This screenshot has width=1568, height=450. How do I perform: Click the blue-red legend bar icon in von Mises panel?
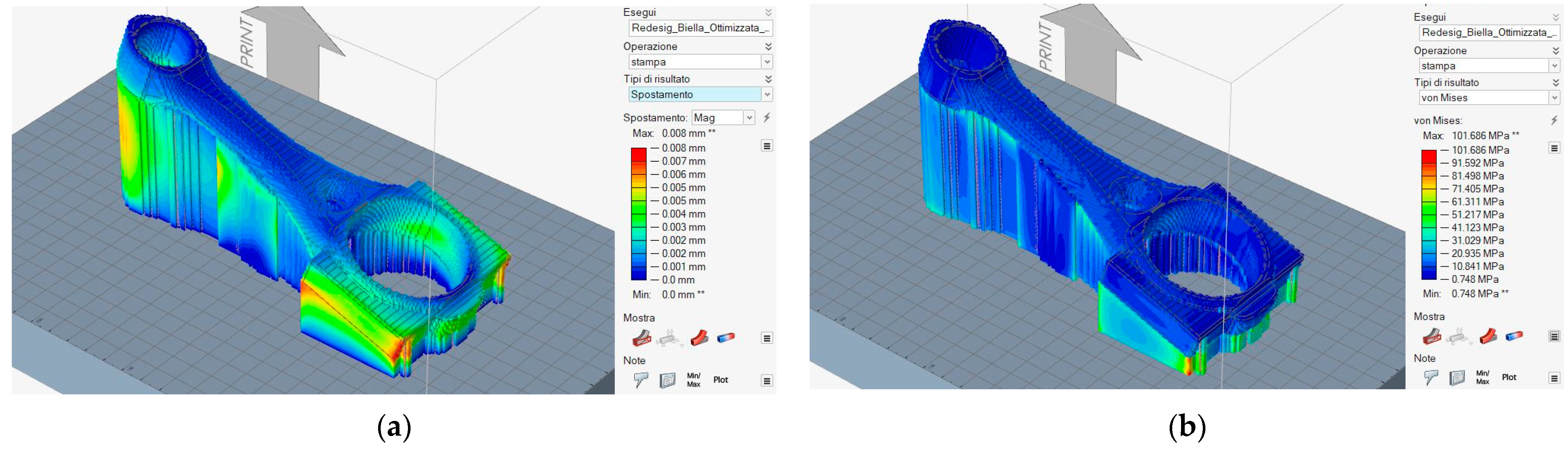point(1514,336)
